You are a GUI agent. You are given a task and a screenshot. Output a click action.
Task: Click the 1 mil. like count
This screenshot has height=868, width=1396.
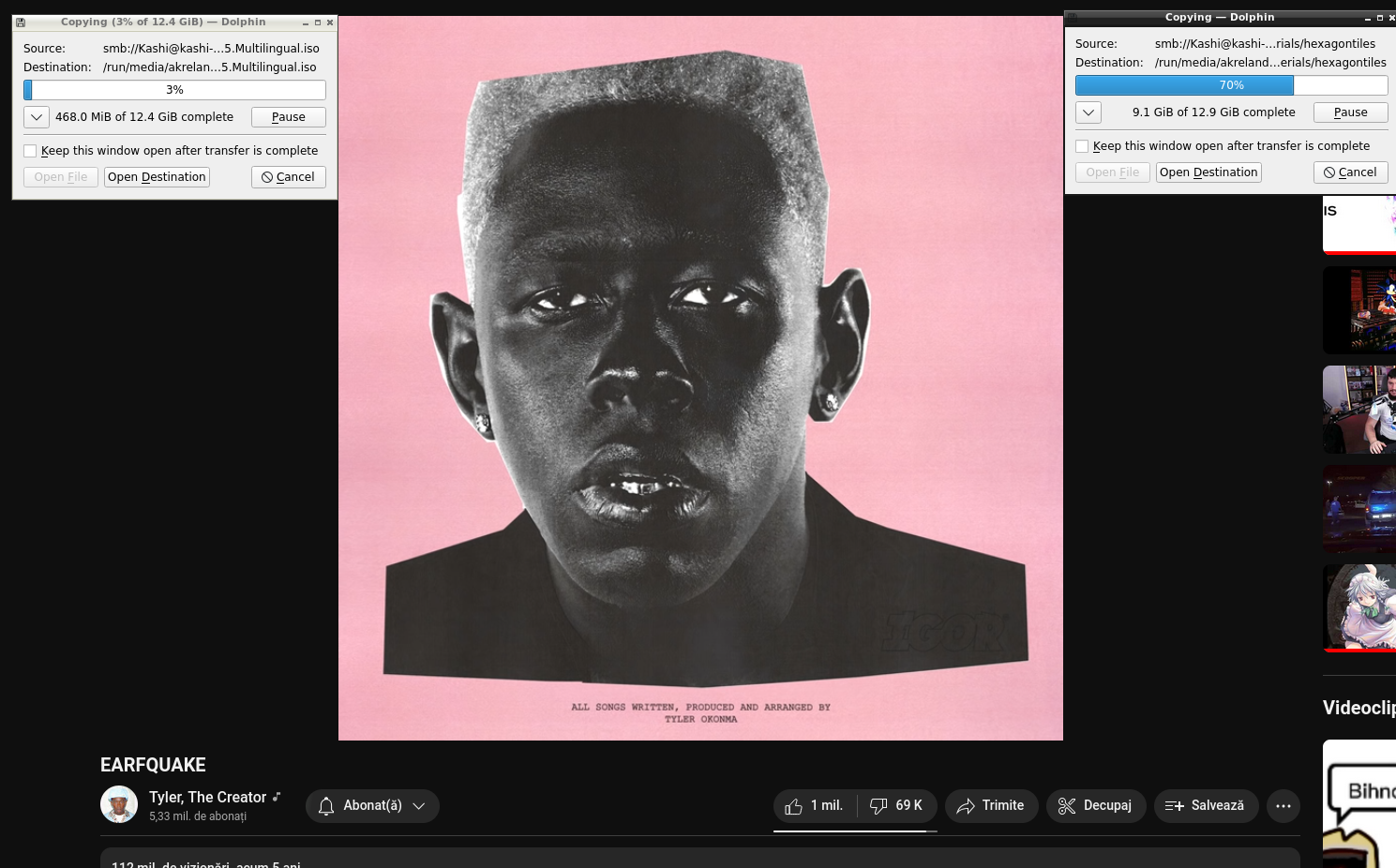827,806
